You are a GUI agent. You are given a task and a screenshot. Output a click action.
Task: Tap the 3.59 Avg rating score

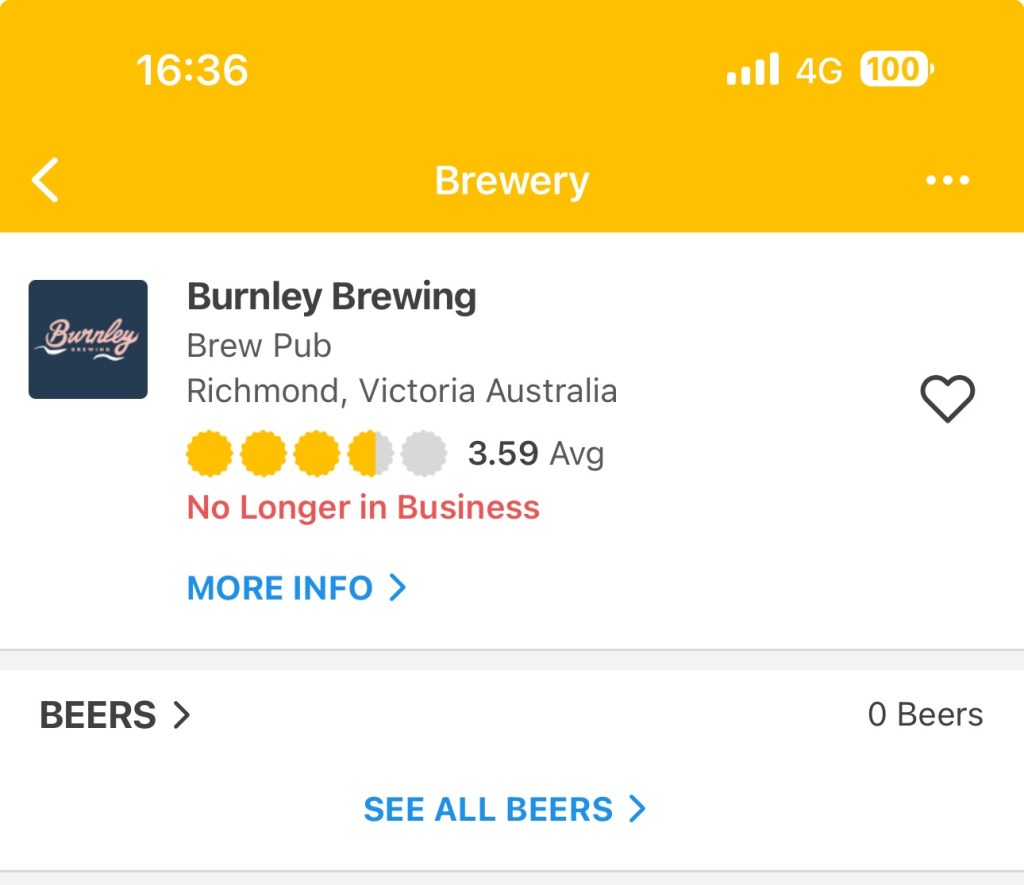tap(535, 454)
